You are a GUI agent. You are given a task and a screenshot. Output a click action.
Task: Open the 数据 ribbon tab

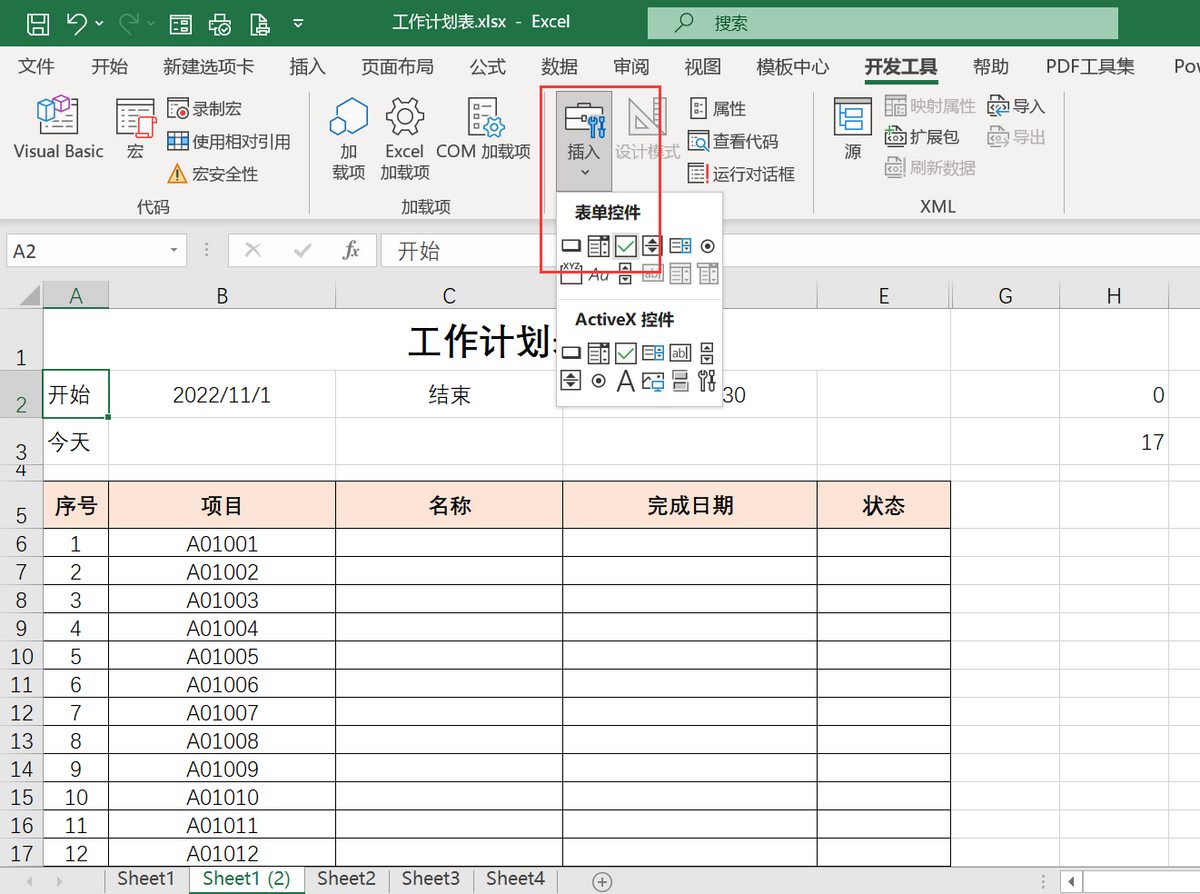pyautogui.click(x=559, y=67)
